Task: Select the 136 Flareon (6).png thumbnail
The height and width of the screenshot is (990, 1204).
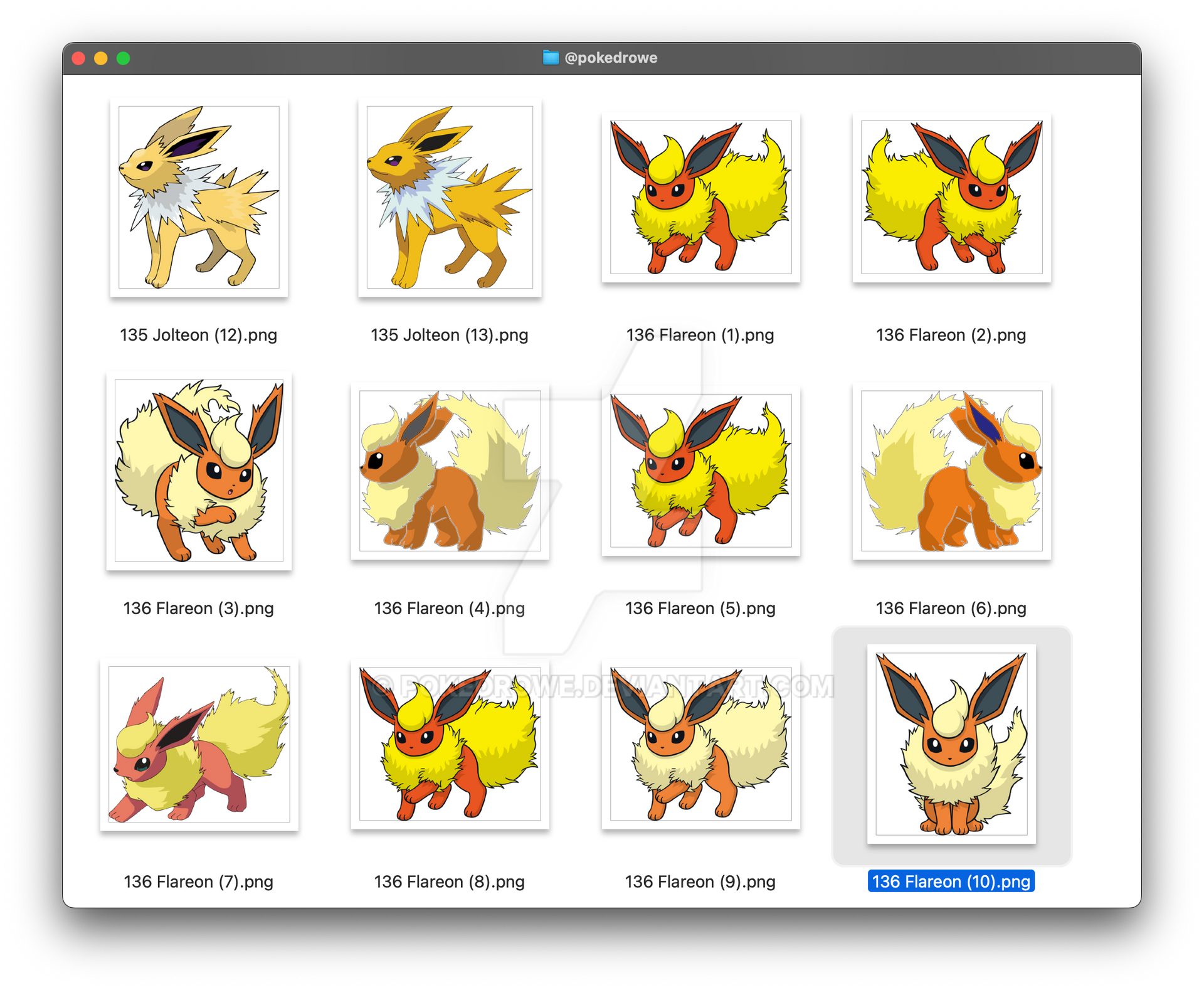Action: (x=951, y=471)
